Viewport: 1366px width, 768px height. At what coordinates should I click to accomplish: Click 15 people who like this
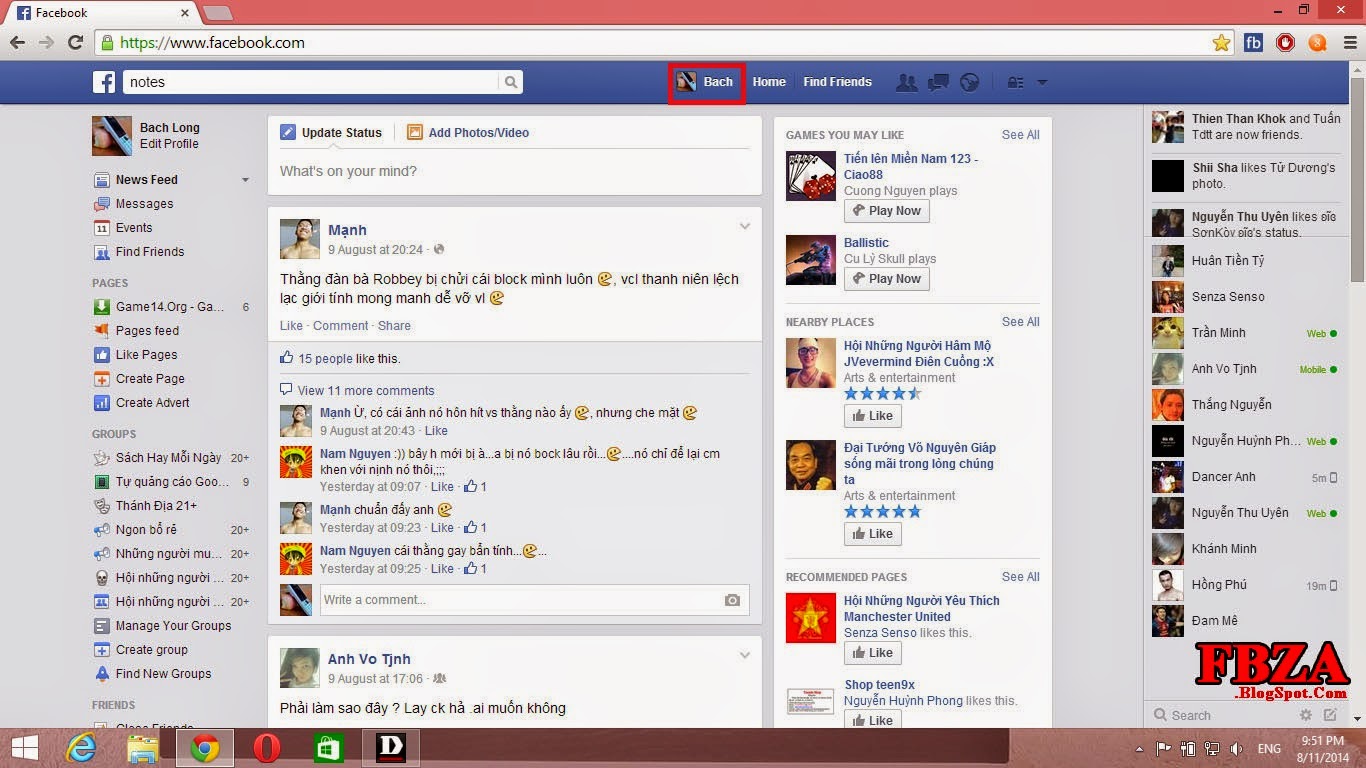(x=325, y=359)
